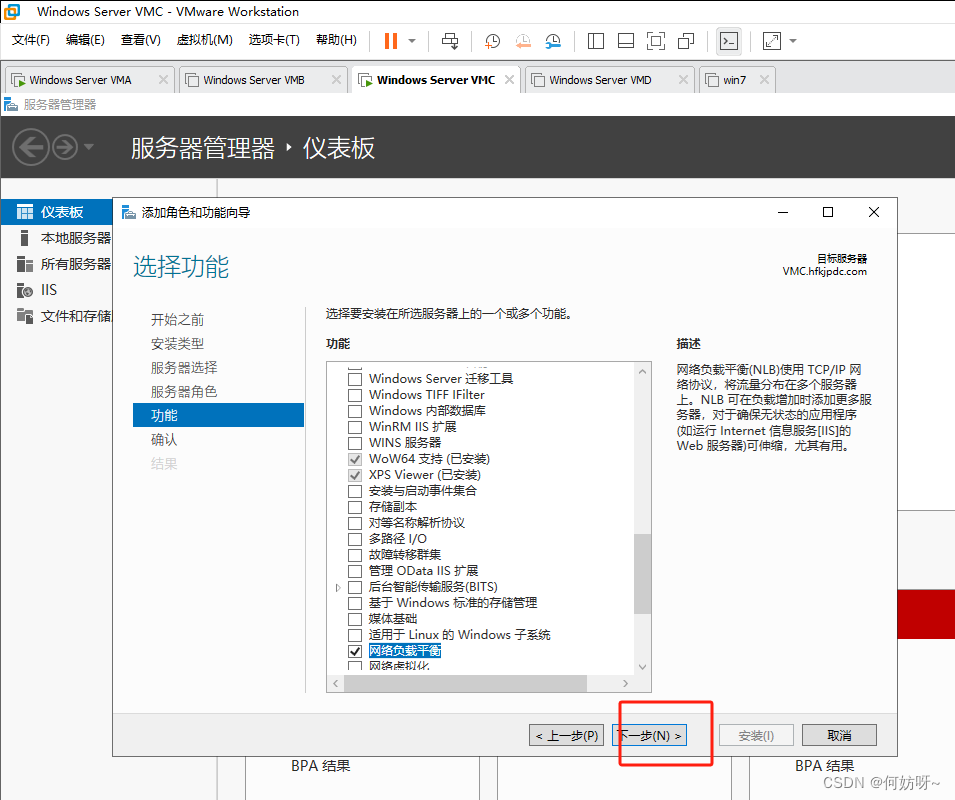
Task: Click the console view terminal icon
Action: click(729, 41)
